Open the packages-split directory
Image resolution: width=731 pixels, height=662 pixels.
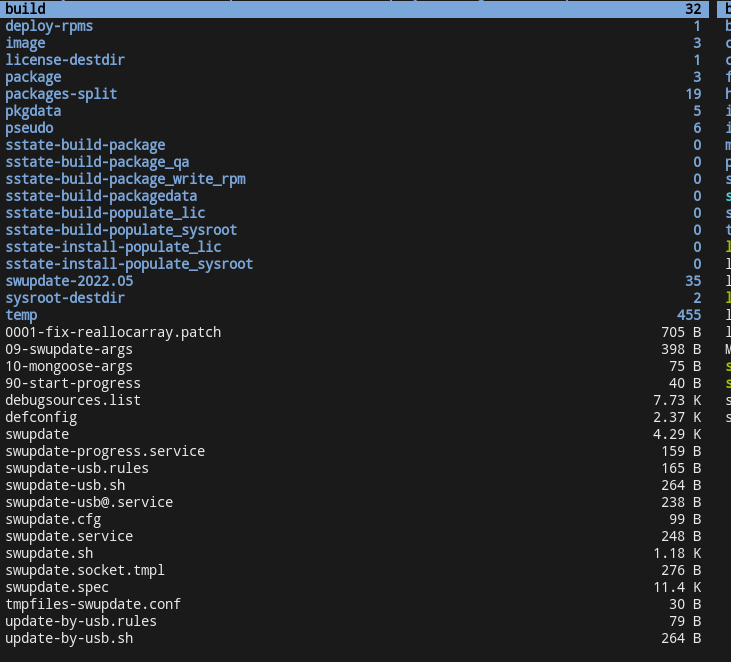pos(61,94)
